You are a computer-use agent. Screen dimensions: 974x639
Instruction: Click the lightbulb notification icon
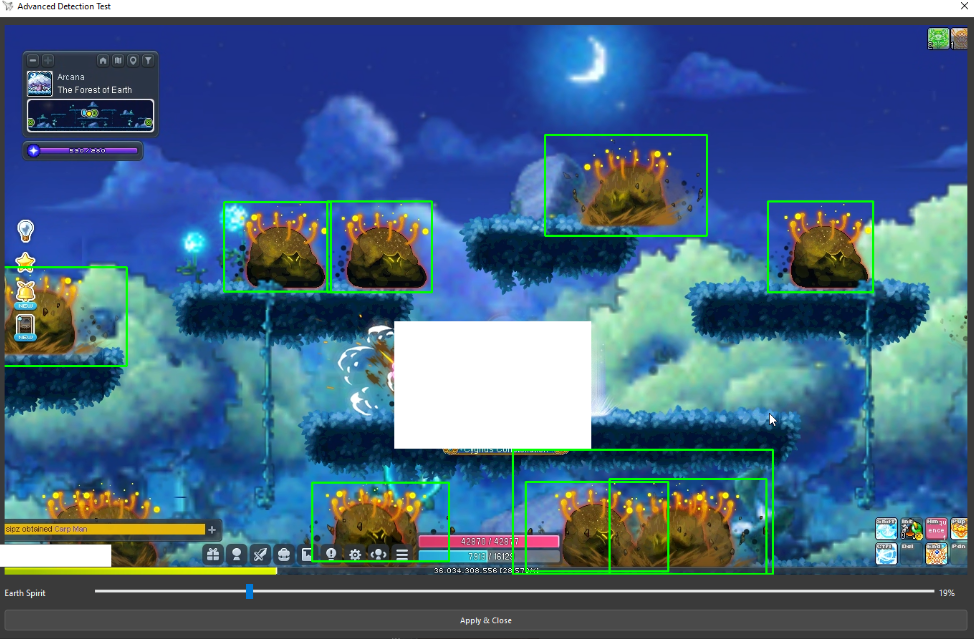coord(26,231)
